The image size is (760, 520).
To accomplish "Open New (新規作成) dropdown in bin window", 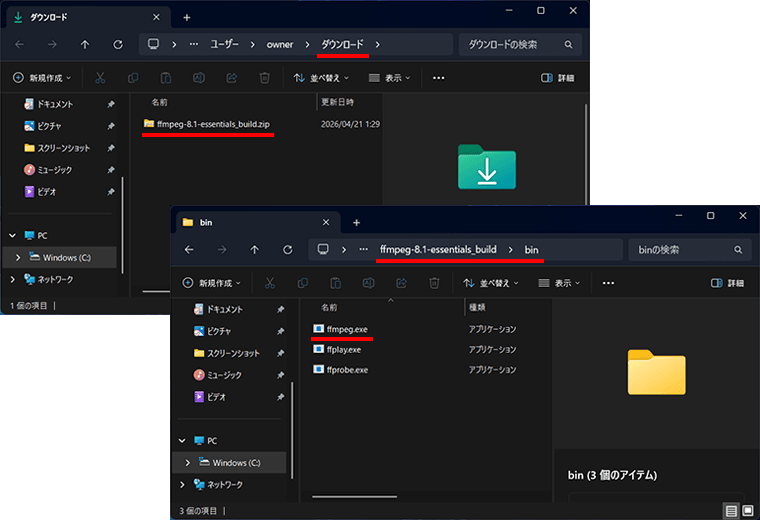I will (211, 283).
